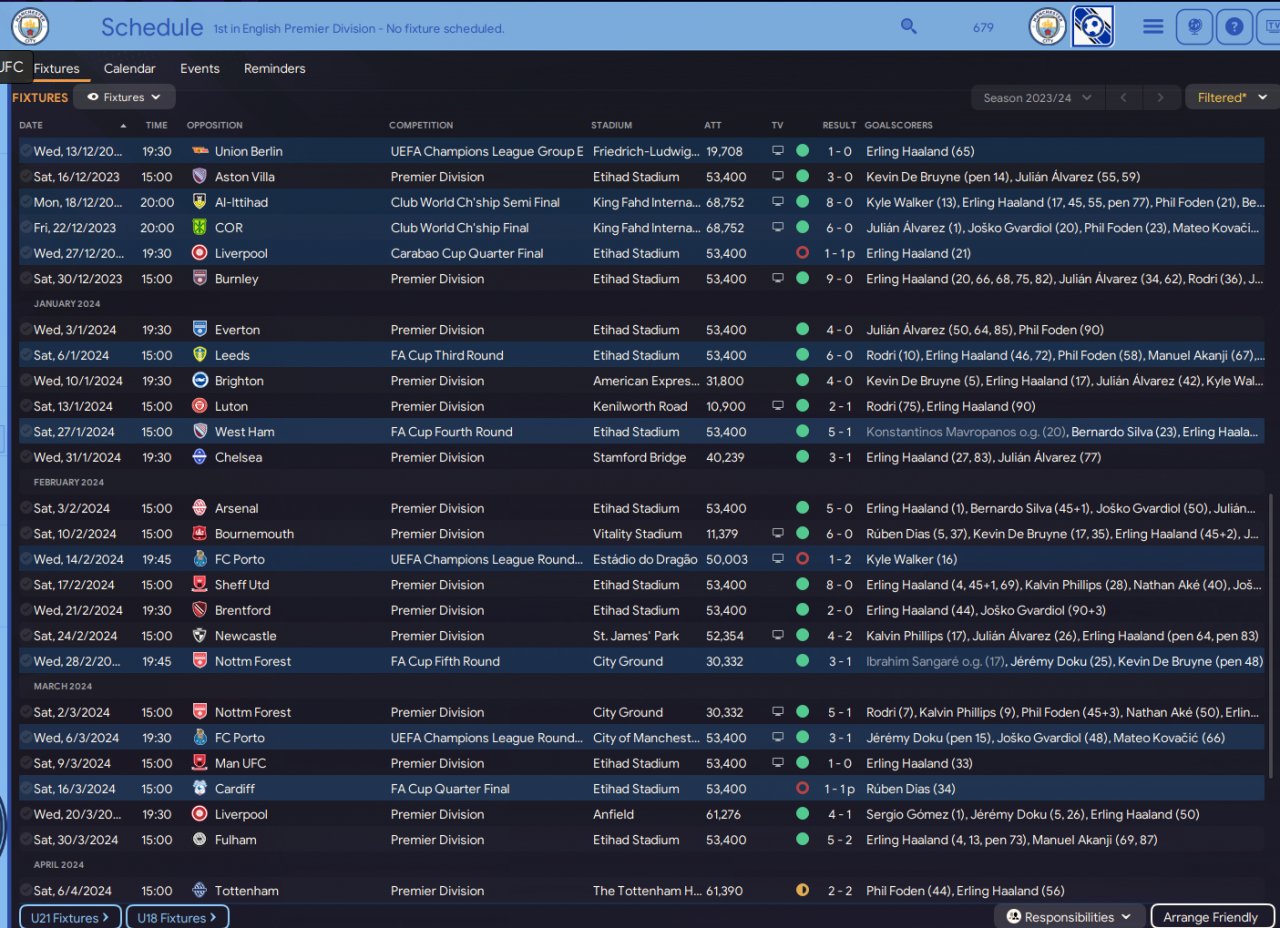
Task: Toggle the check circle on the Everton row
Action: tap(25, 330)
